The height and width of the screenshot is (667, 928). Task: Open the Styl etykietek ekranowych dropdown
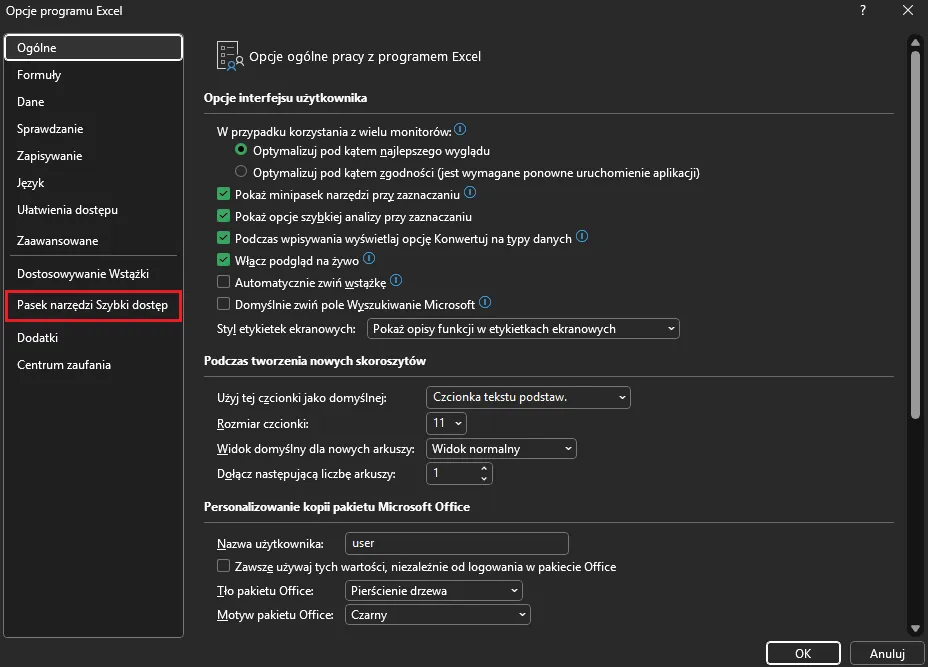pyautogui.click(x=523, y=328)
